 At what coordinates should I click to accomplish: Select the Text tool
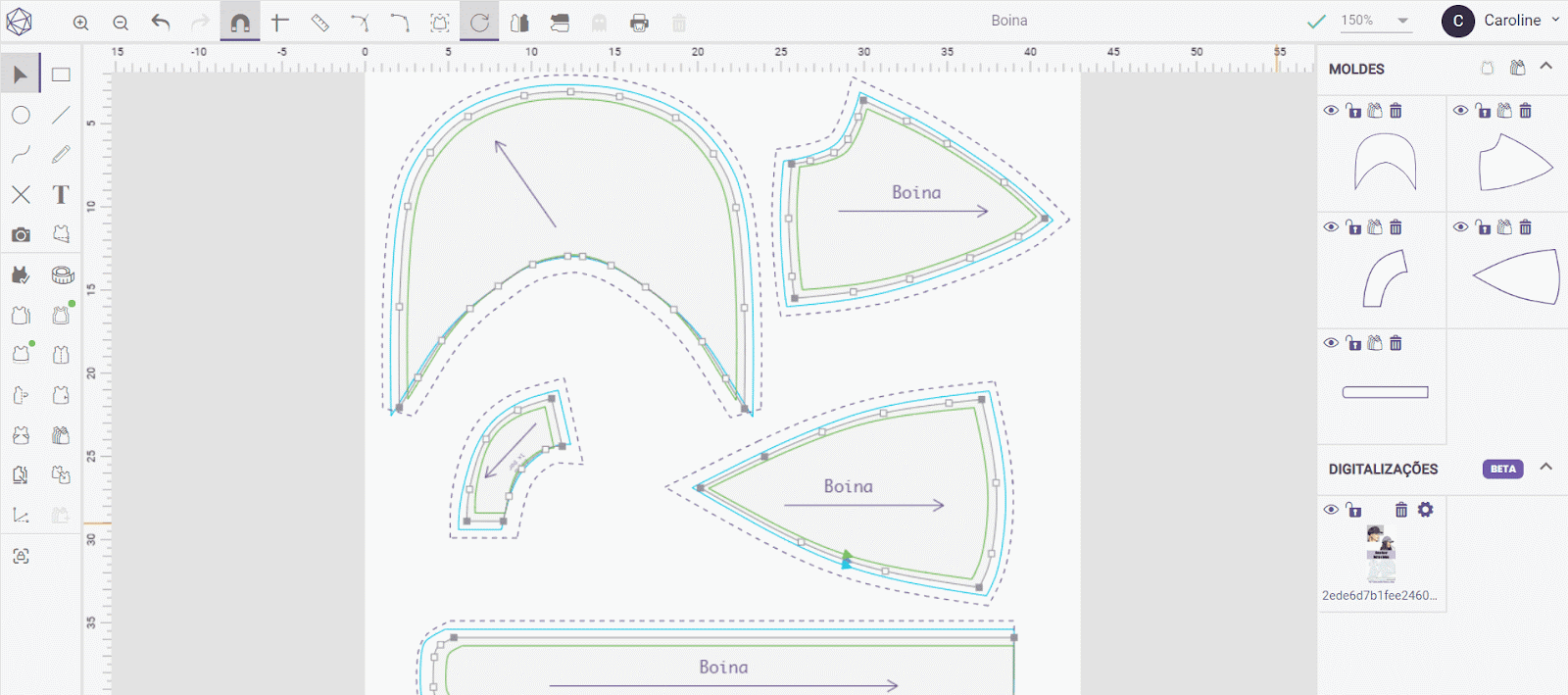click(x=61, y=194)
